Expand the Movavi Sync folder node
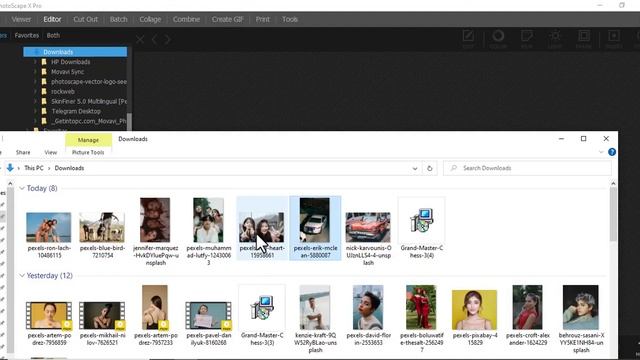This screenshot has width=640, height=360. [35, 72]
